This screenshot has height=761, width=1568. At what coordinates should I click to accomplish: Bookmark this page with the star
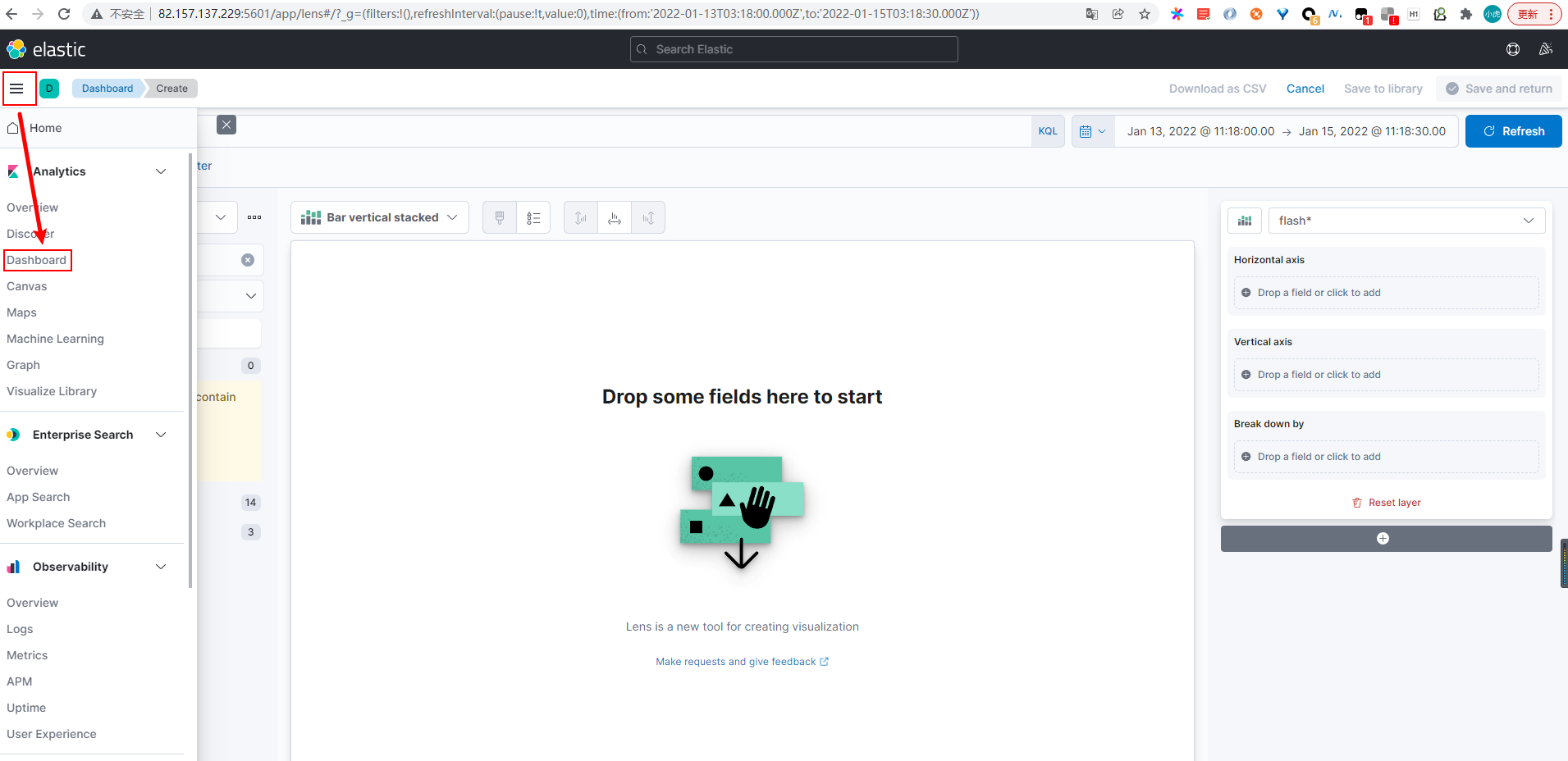click(x=1145, y=14)
